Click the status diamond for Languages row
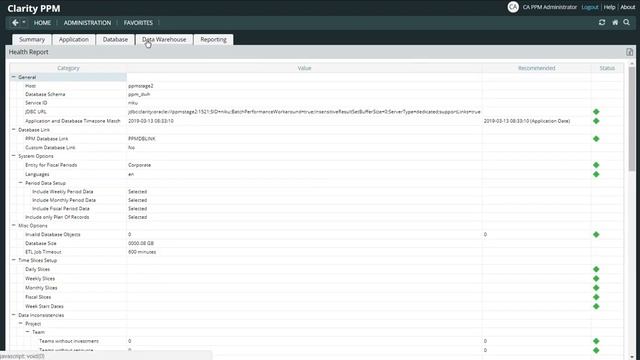This screenshot has width=640, height=360. pos(596,174)
